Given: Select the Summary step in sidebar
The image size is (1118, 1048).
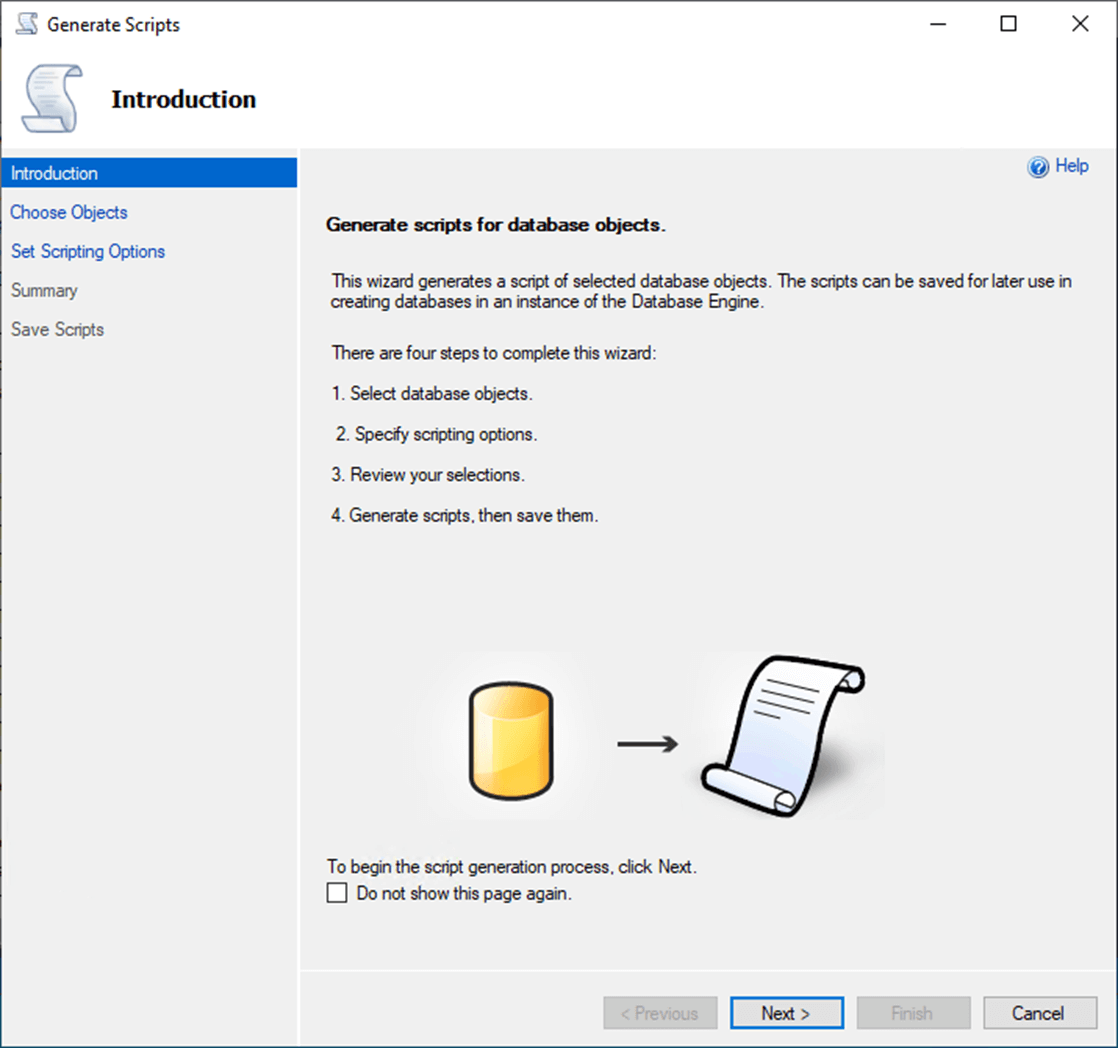Looking at the screenshot, I should pyautogui.click(x=44, y=290).
